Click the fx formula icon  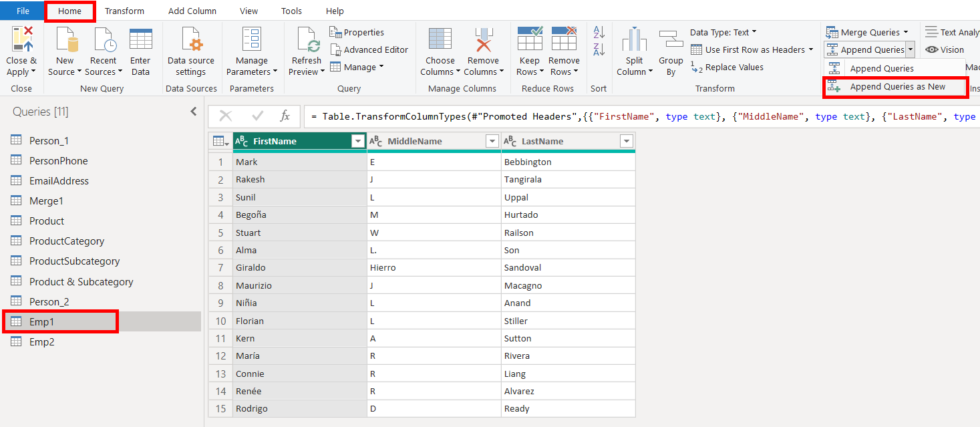285,116
